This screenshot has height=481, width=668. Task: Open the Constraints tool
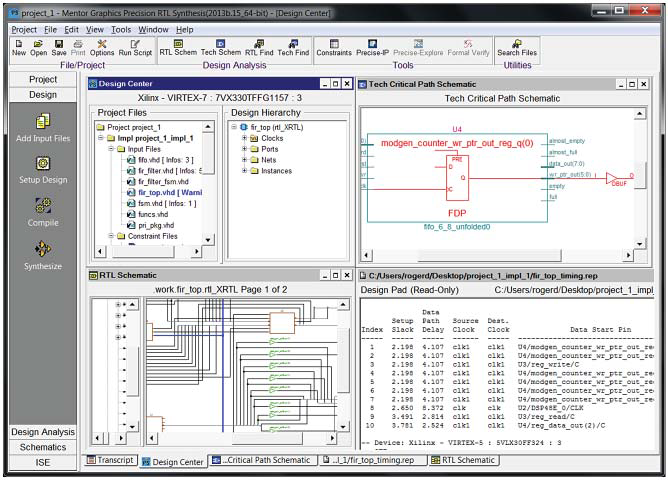(334, 47)
